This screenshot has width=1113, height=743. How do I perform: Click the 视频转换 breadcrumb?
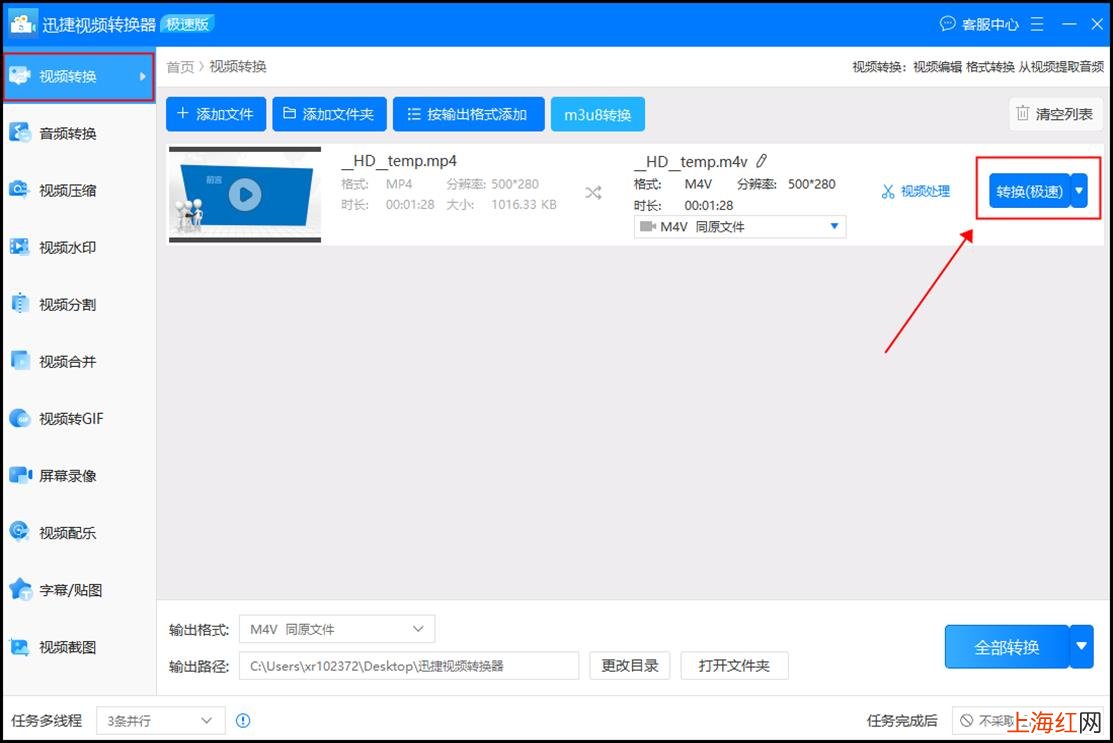(x=238, y=67)
